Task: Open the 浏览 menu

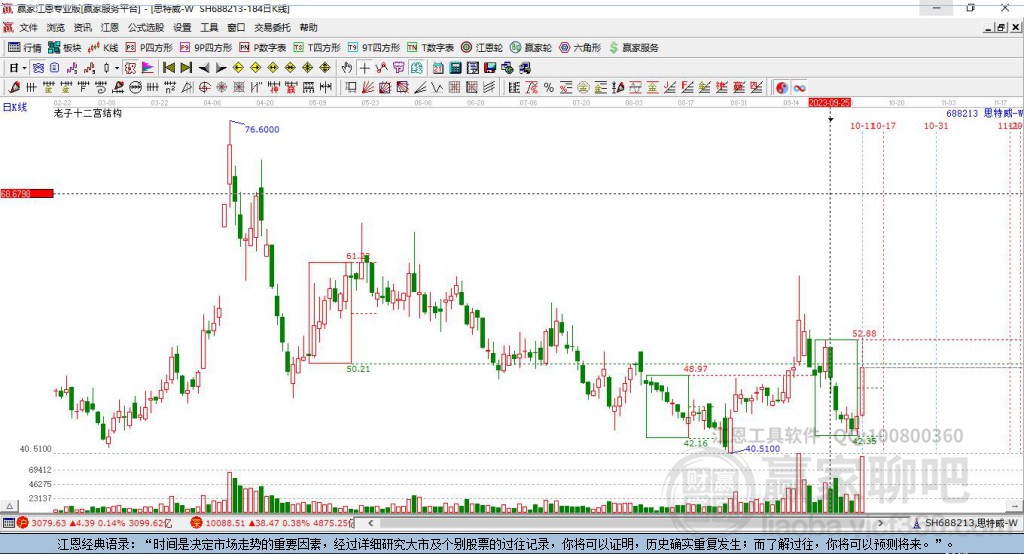Action: tap(56, 27)
